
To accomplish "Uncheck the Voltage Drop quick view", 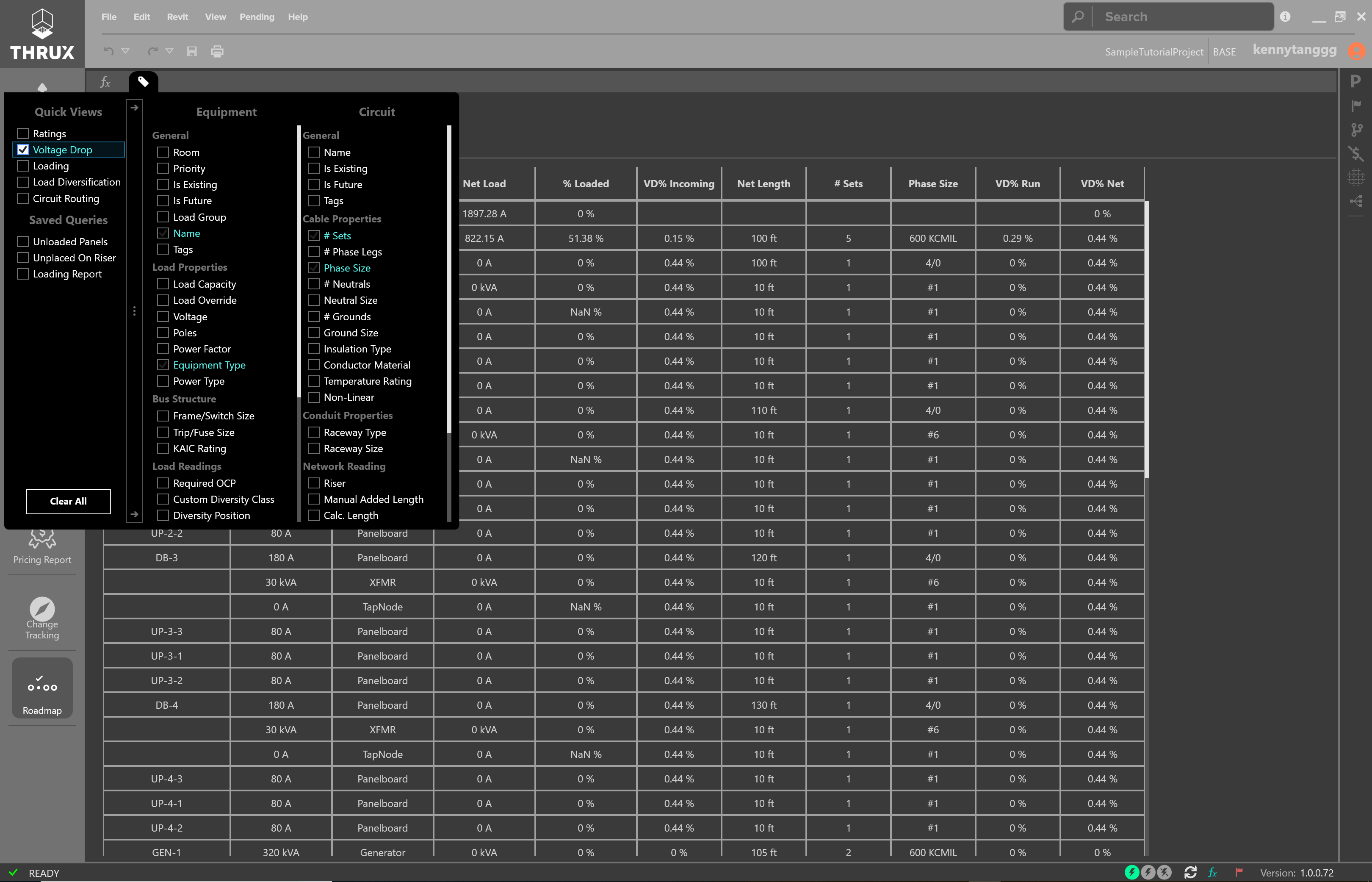I will click(x=23, y=150).
